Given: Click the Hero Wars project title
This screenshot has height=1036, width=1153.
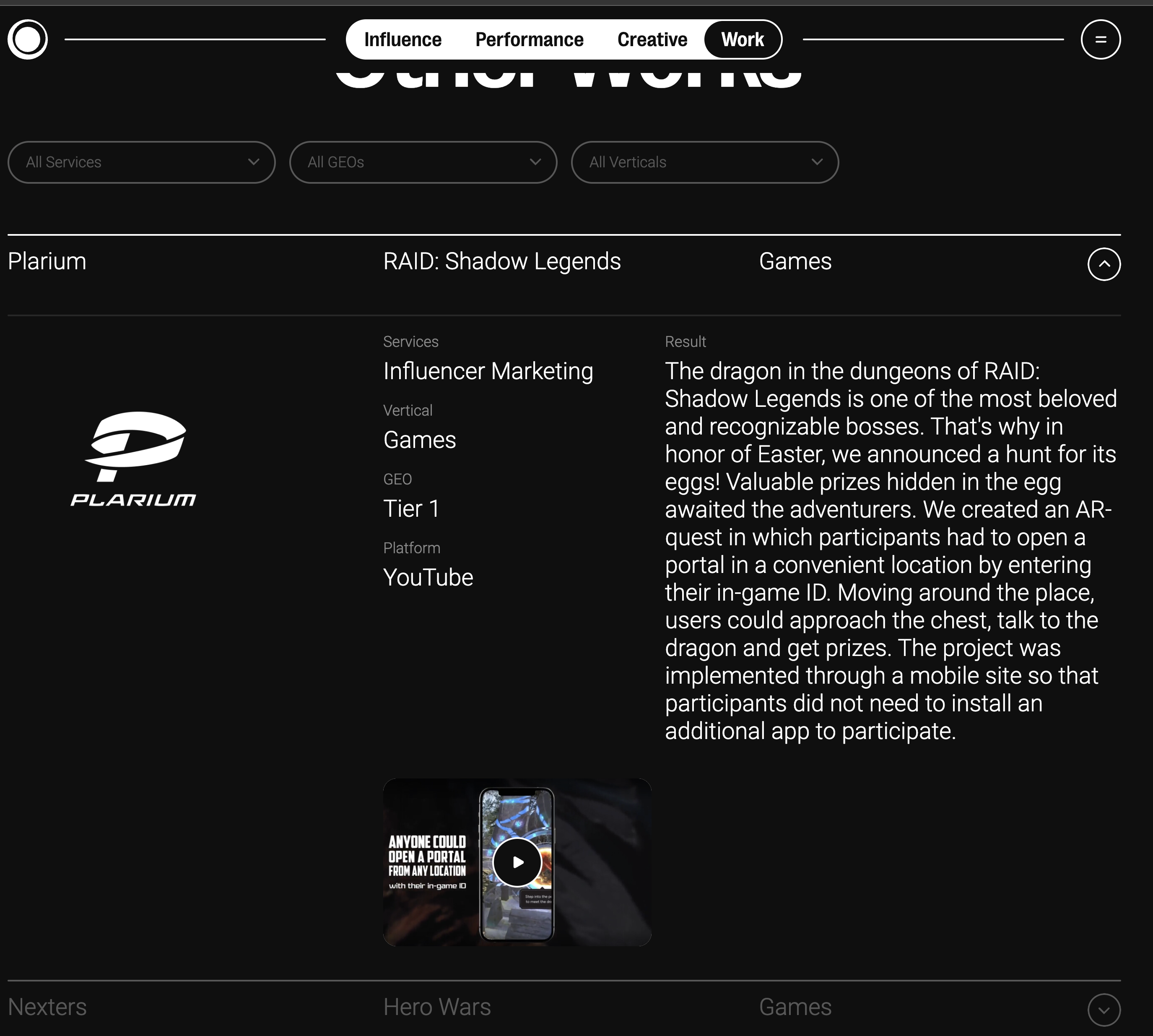Looking at the screenshot, I should [437, 1007].
